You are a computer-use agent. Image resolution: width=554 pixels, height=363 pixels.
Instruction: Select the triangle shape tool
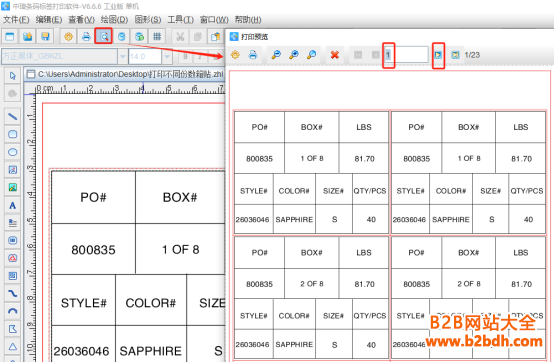pyautogui.click(x=12, y=346)
